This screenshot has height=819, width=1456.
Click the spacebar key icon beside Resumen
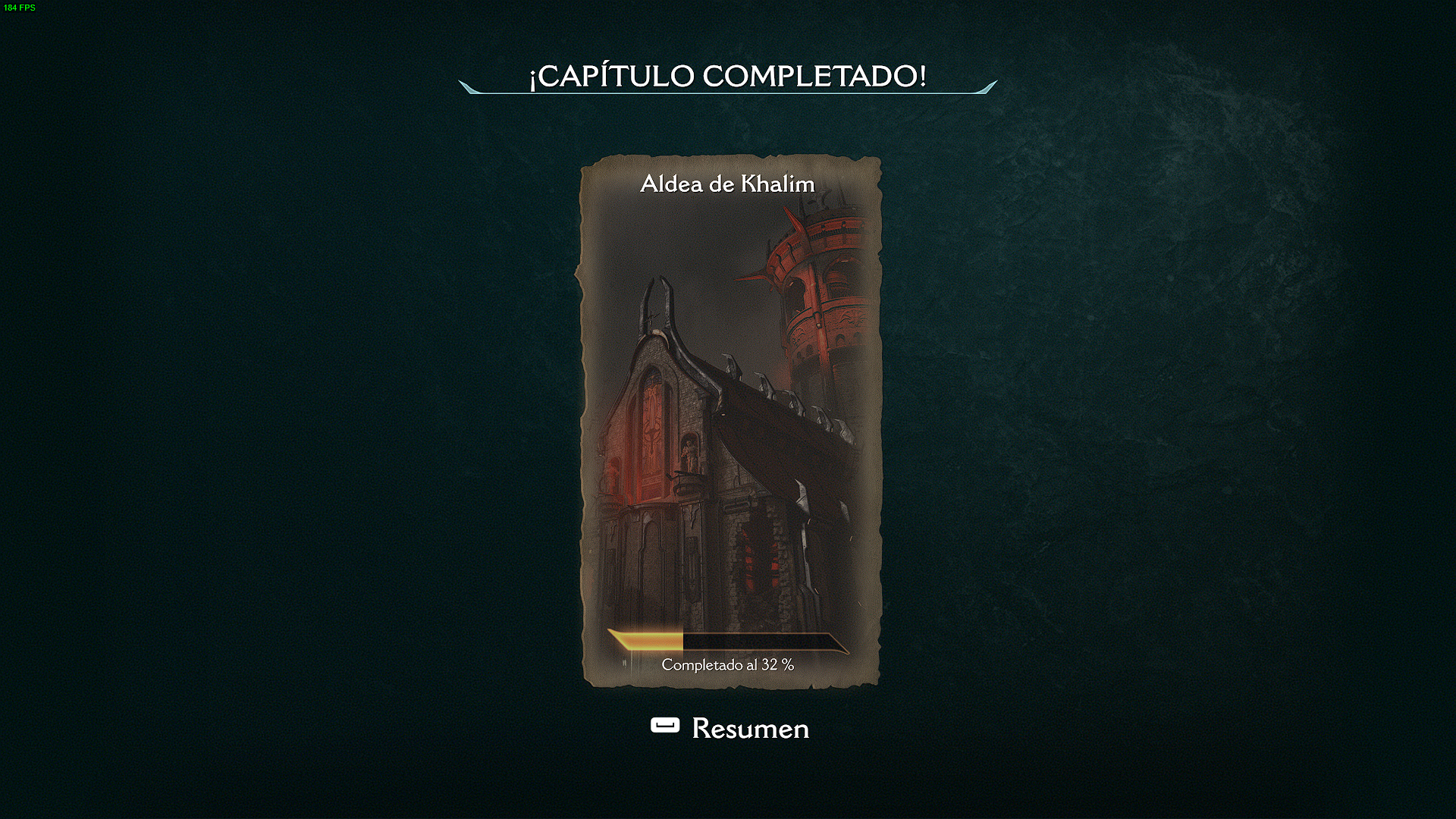pyautogui.click(x=665, y=726)
